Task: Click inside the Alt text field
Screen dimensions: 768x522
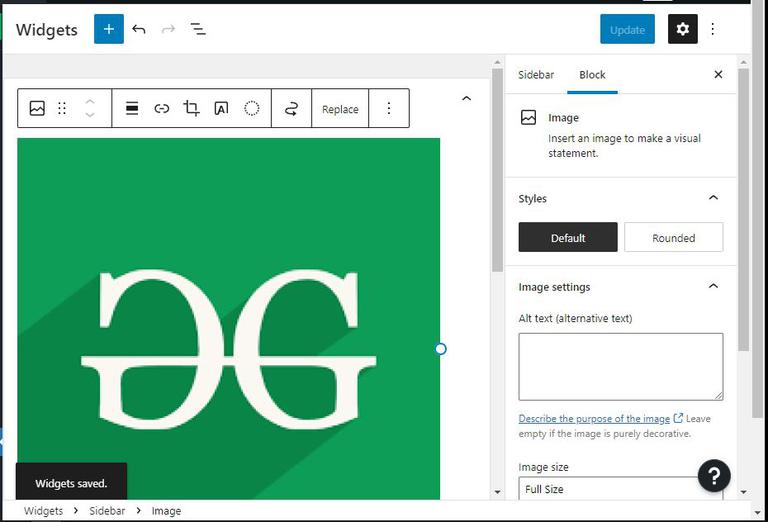Action: (x=621, y=367)
